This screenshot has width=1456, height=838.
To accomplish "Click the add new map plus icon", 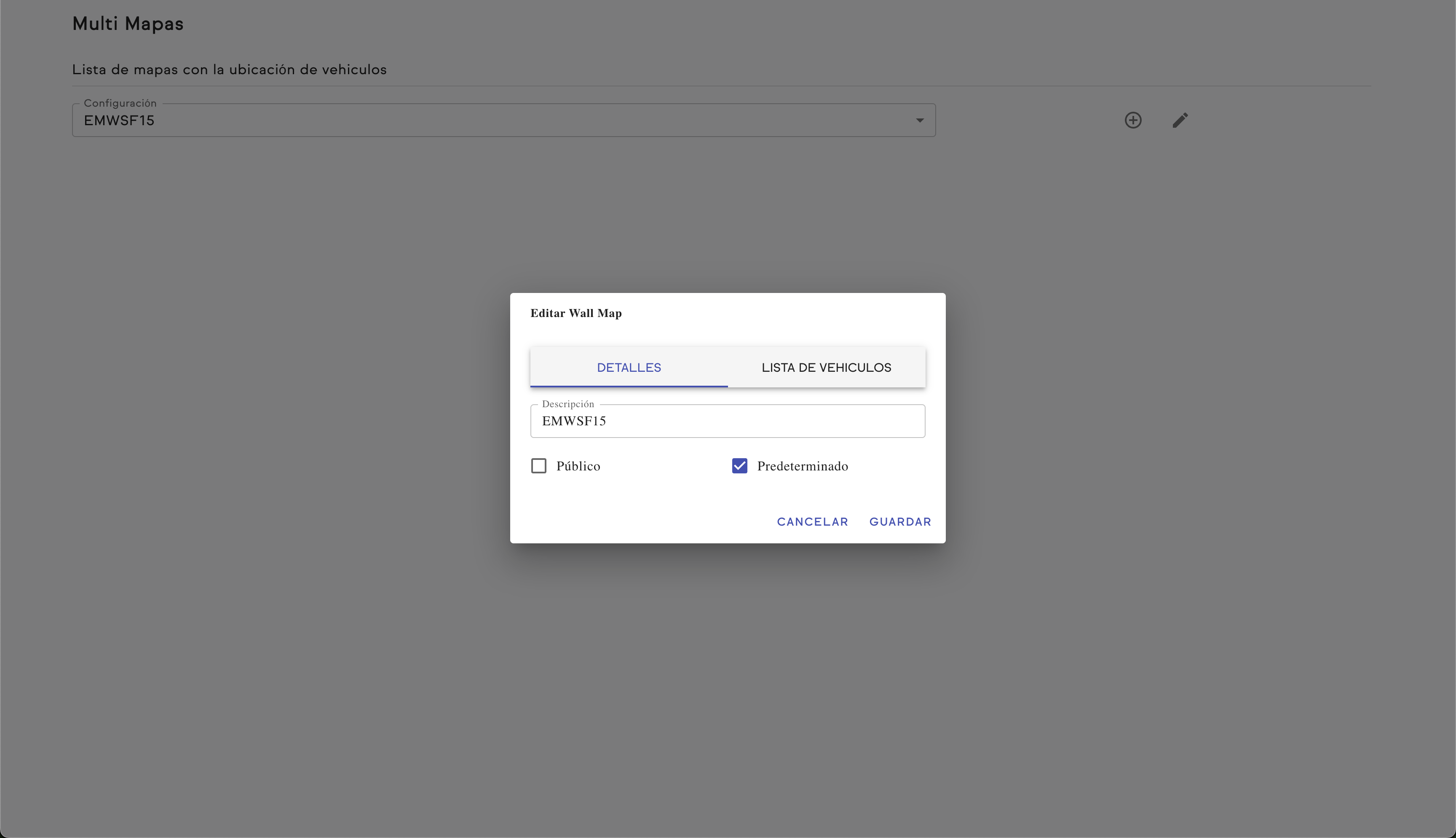I will point(1133,120).
